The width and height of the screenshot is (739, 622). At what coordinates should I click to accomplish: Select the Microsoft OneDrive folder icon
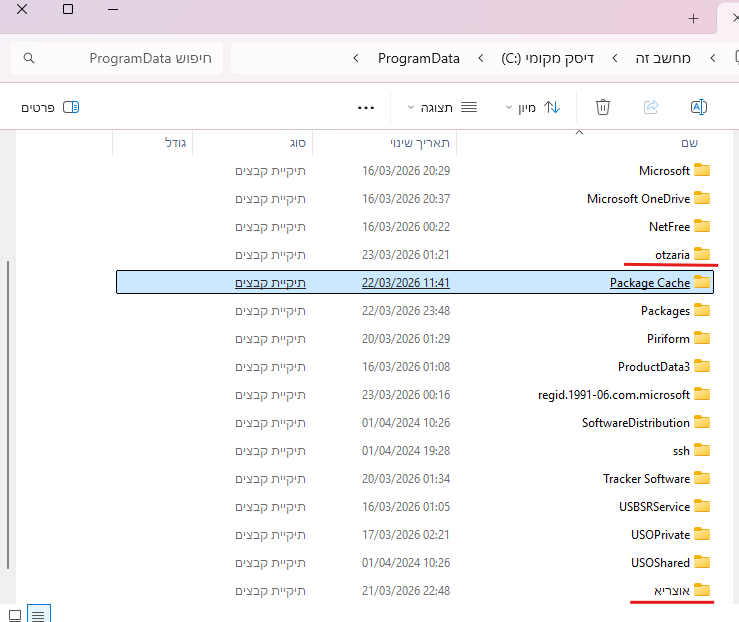click(702, 198)
